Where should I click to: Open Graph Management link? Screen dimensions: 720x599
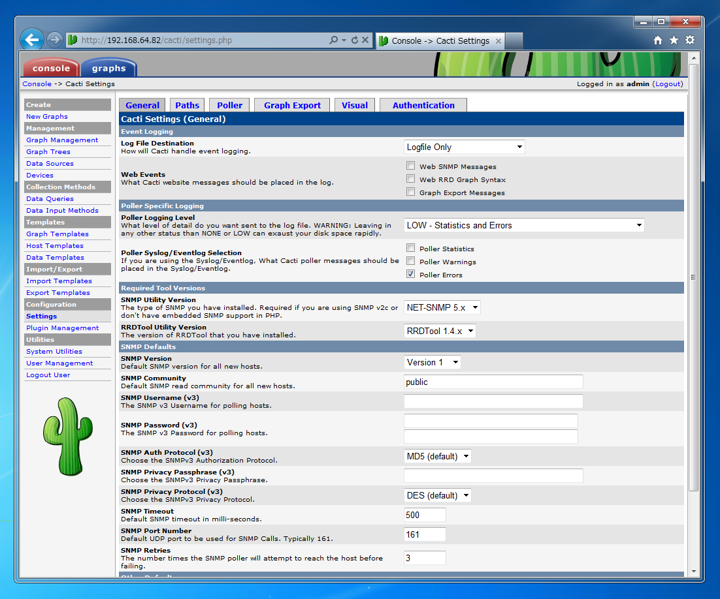[62, 140]
